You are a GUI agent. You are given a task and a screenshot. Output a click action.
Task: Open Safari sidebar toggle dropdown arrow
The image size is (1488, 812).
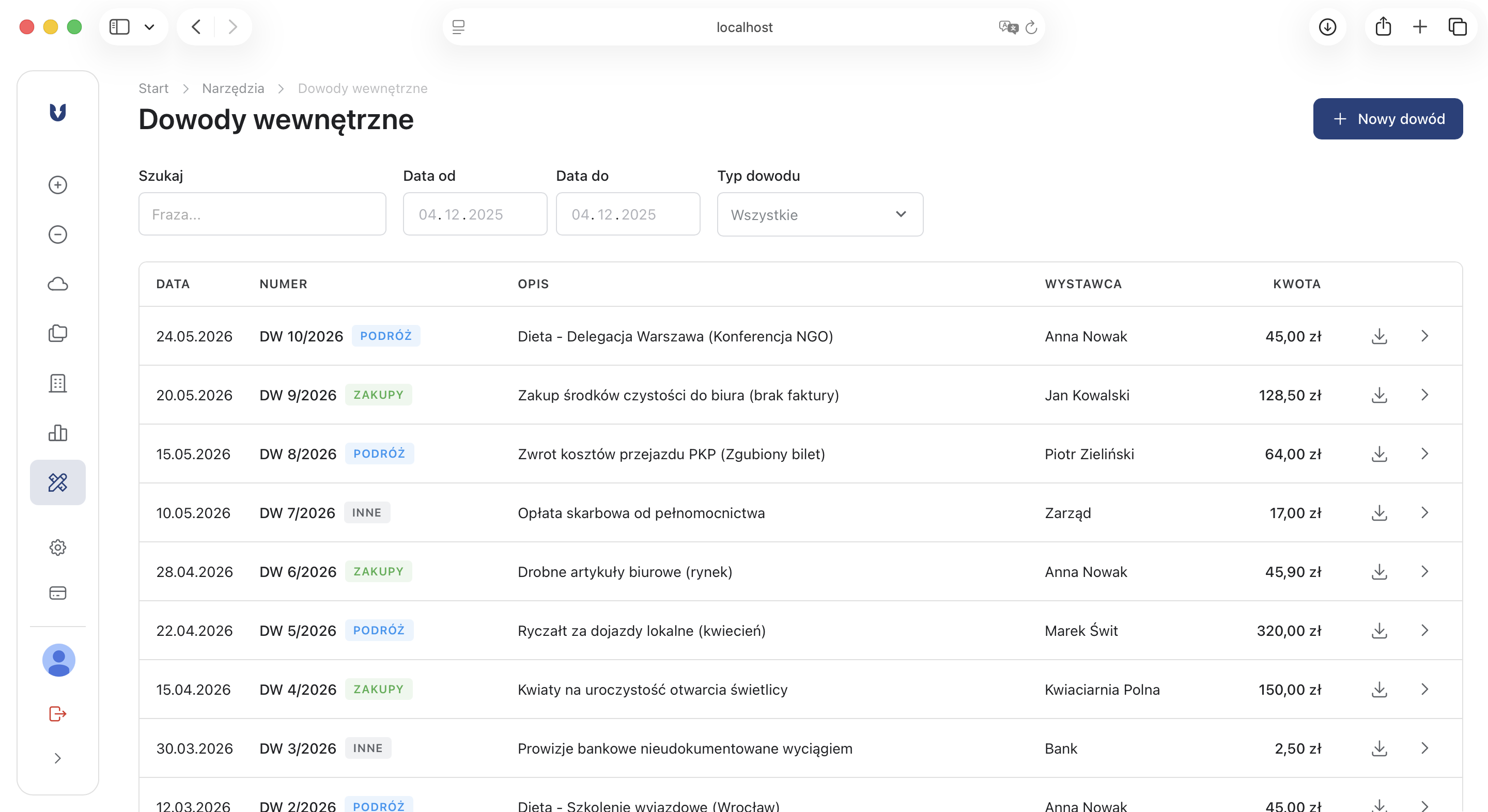[150, 27]
